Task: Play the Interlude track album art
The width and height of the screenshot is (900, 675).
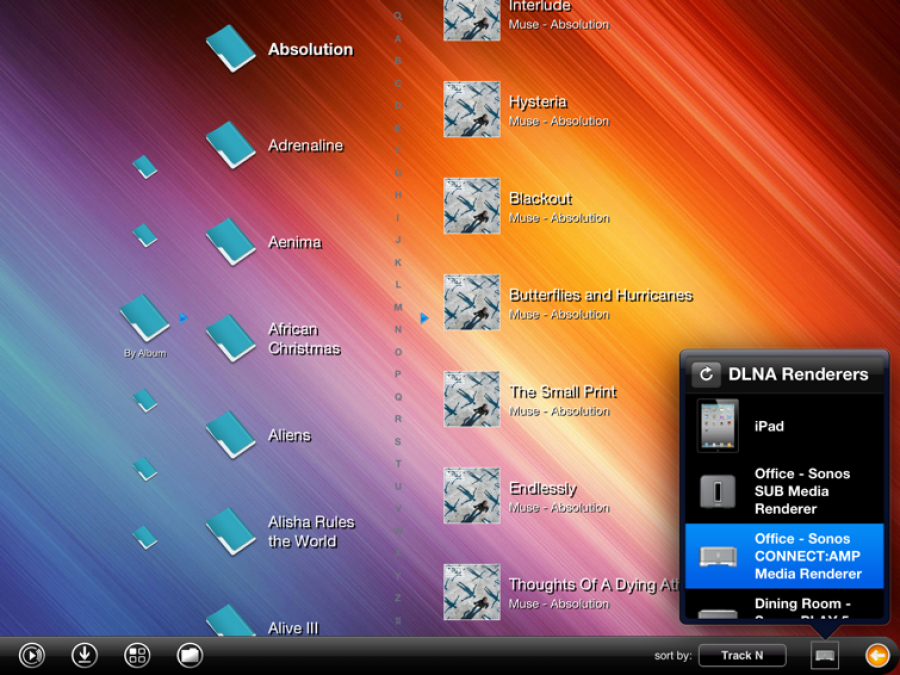Action: coord(472,18)
